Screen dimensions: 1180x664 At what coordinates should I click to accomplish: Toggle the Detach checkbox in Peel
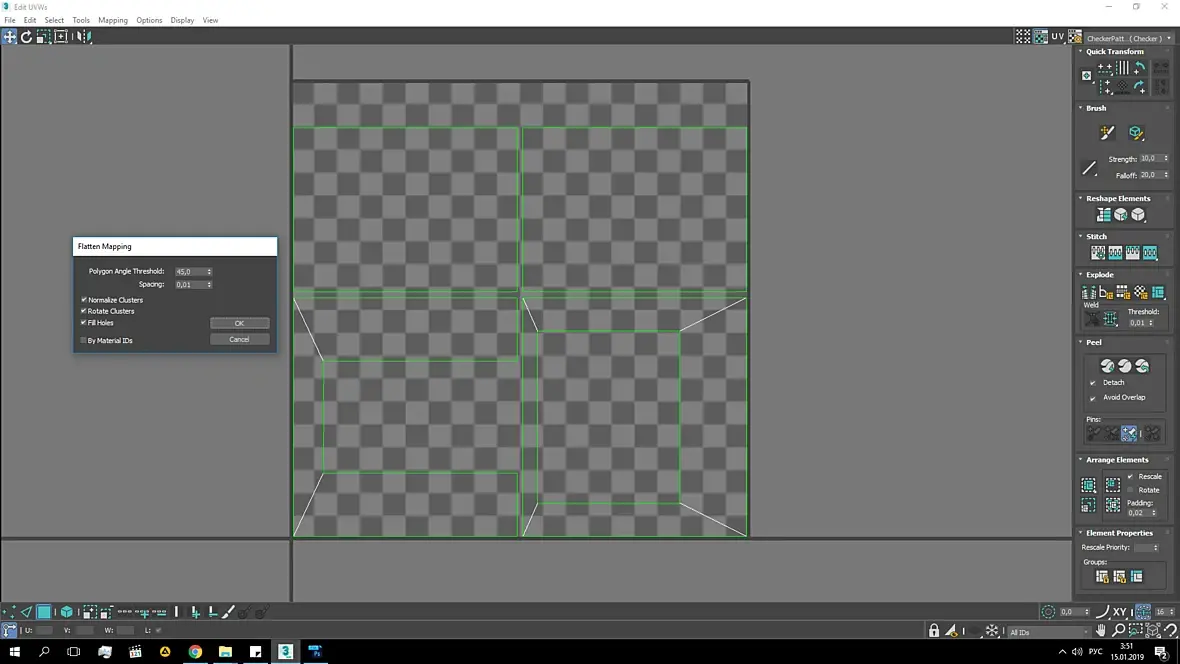click(x=1093, y=382)
